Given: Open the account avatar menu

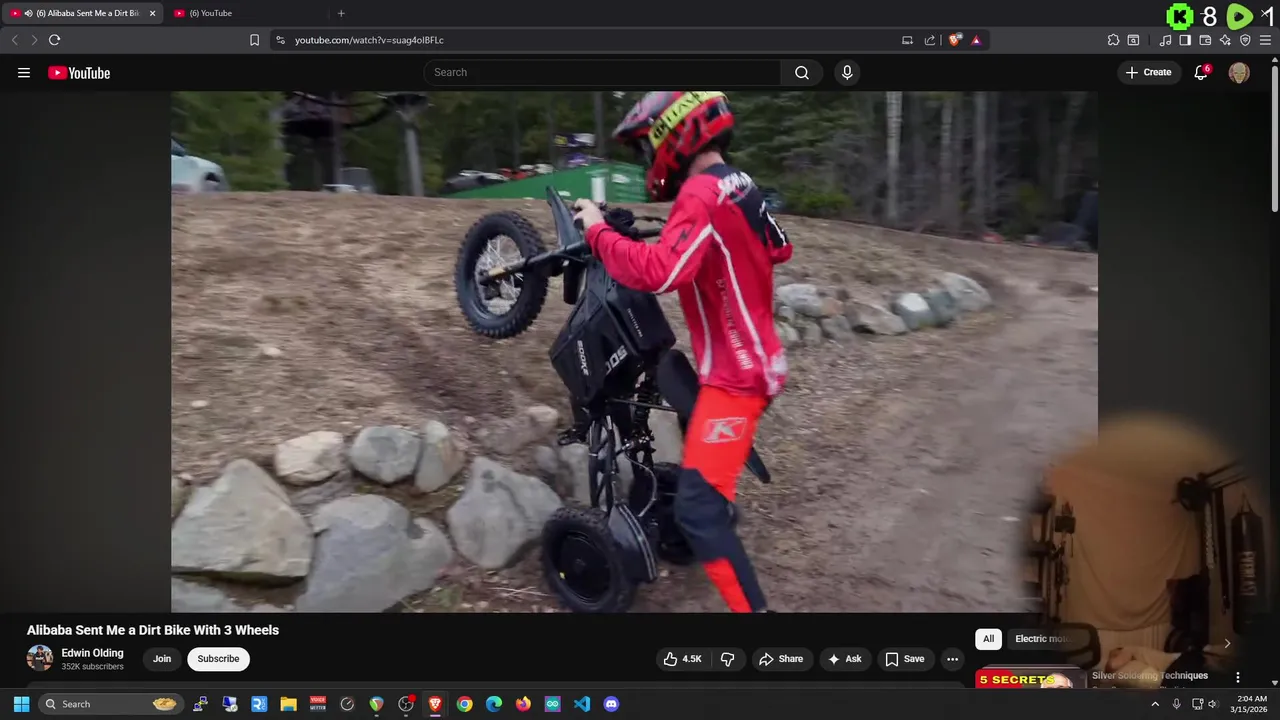Looking at the screenshot, I should point(1239,72).
